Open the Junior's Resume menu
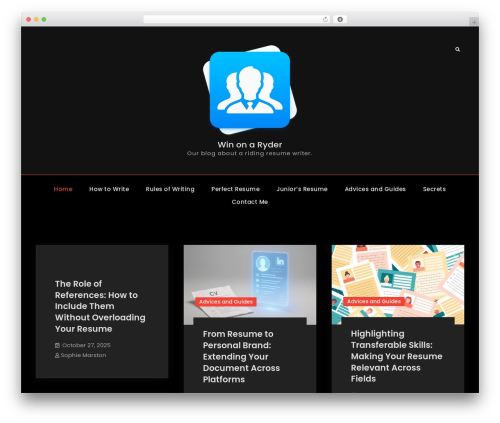 coord(302,189)
